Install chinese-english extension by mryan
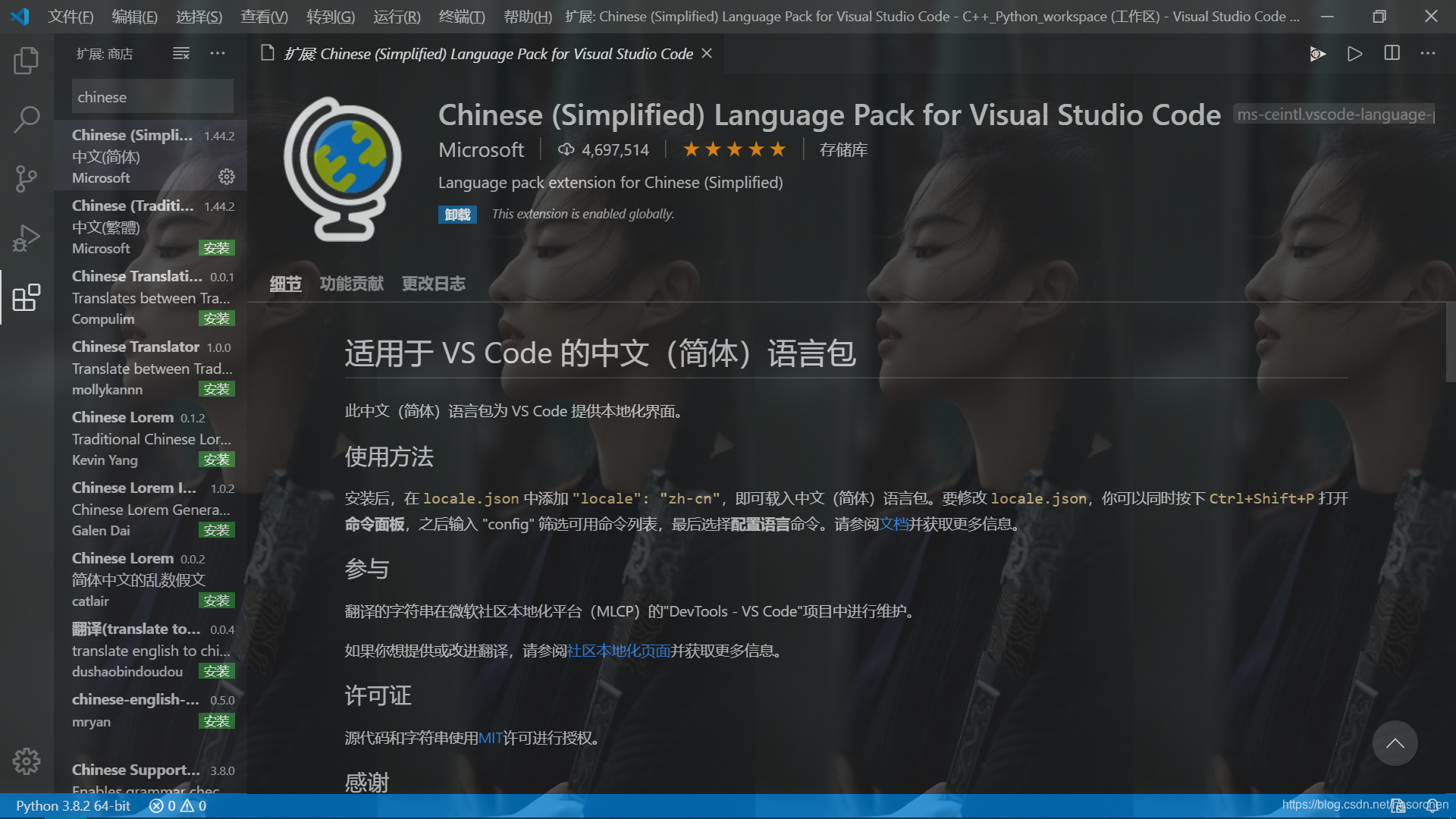 tap(216, 721)
